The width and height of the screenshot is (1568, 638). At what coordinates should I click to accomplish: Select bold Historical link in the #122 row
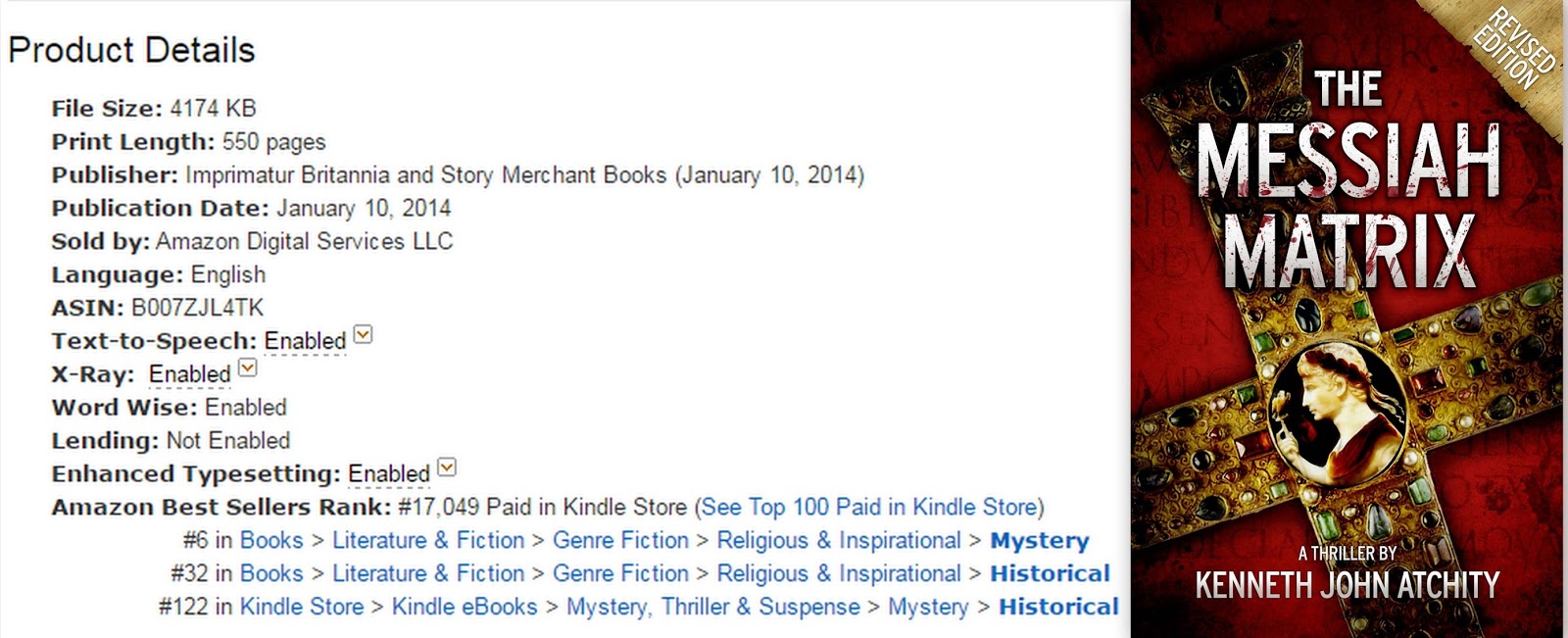[x=1058, y=608]
